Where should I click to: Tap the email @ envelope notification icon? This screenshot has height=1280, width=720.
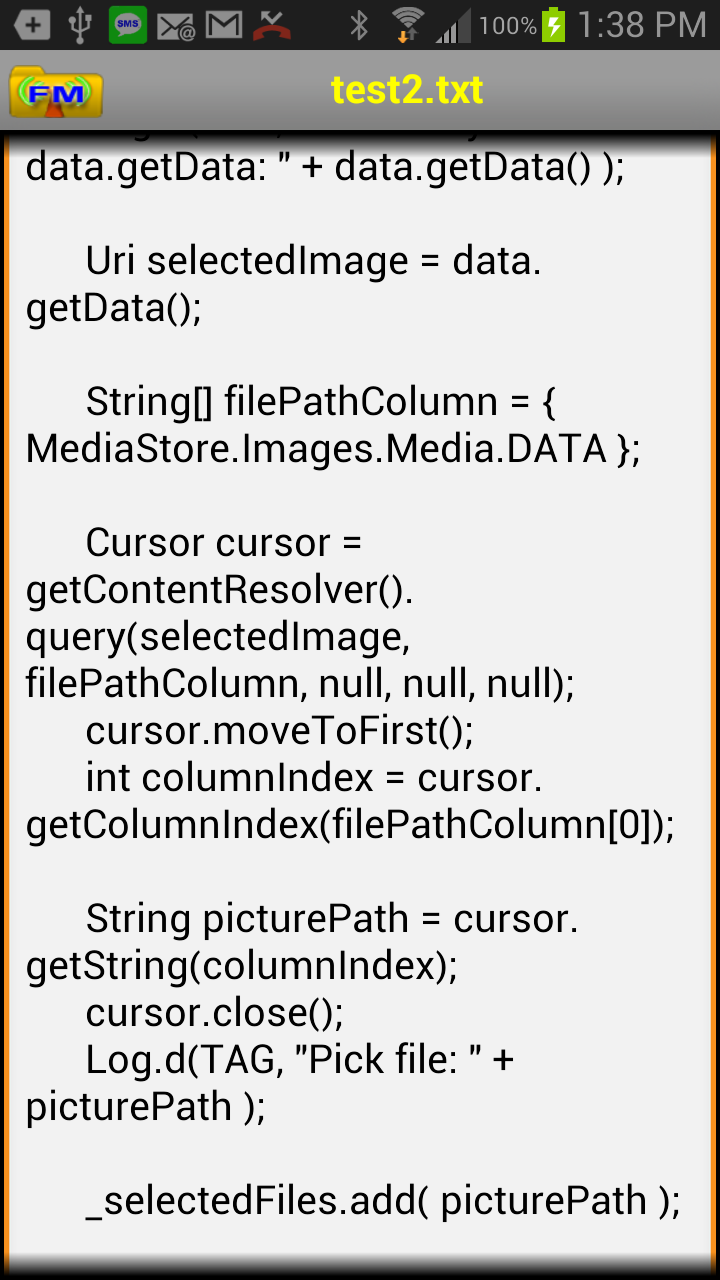[176, 26]
